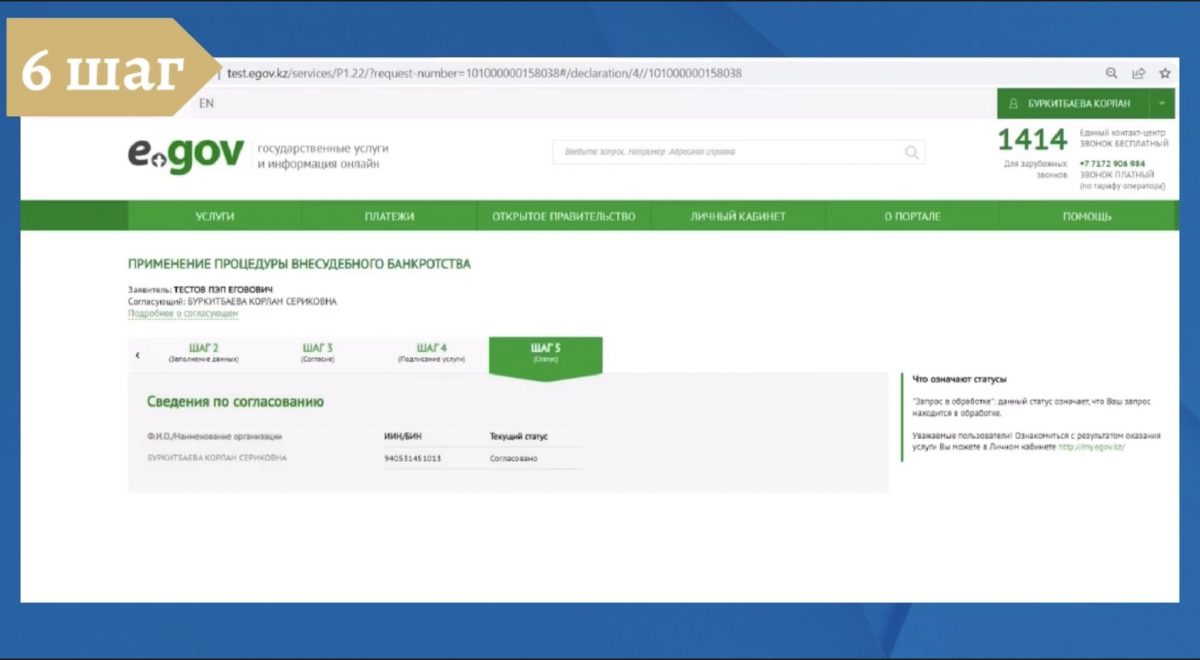Viewport: 1200px width, 660px height.
Task: Open user menu dropdown arrow beside БУРКИТБАЕВА КОРЛАН
Action: [x=1162, y=103]
